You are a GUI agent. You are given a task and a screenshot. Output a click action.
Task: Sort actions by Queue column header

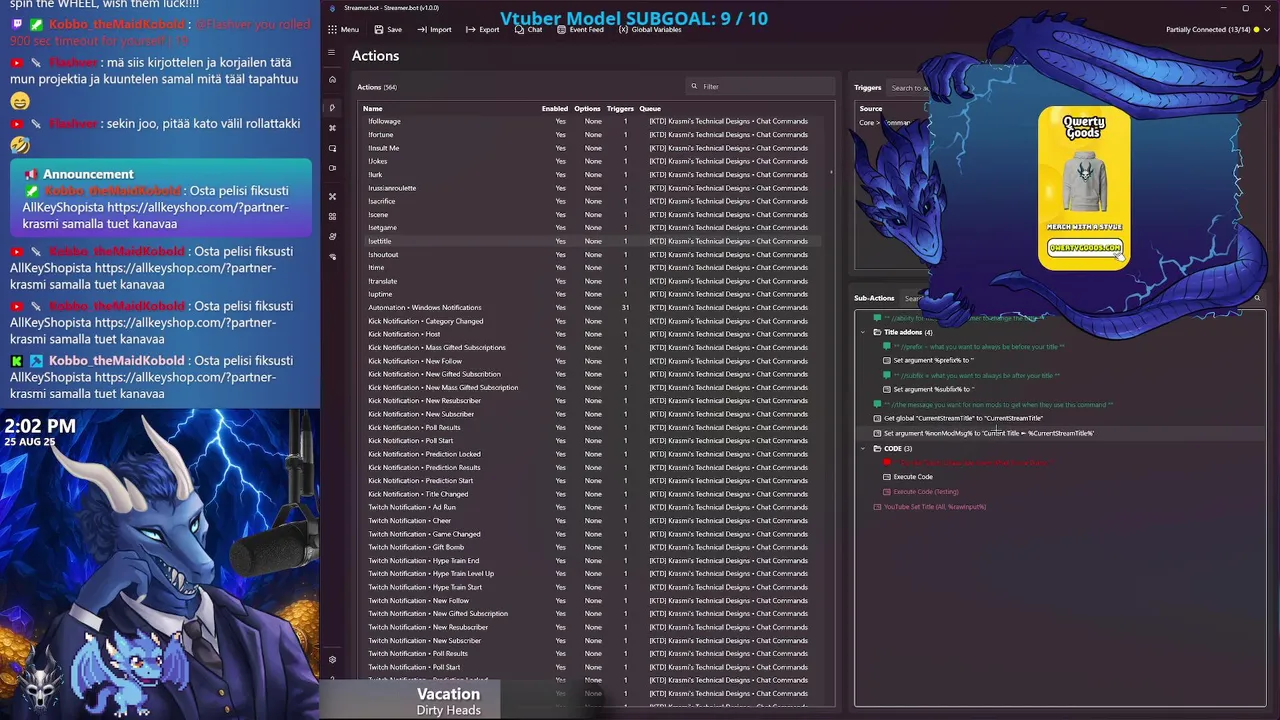click(650, 108)
